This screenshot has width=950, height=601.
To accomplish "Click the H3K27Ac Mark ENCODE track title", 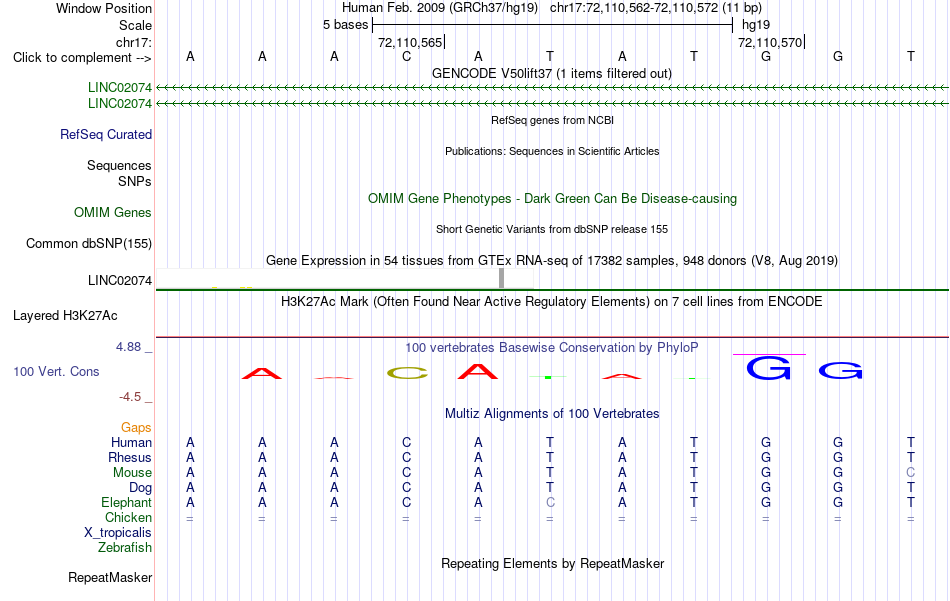I will 552,302.
